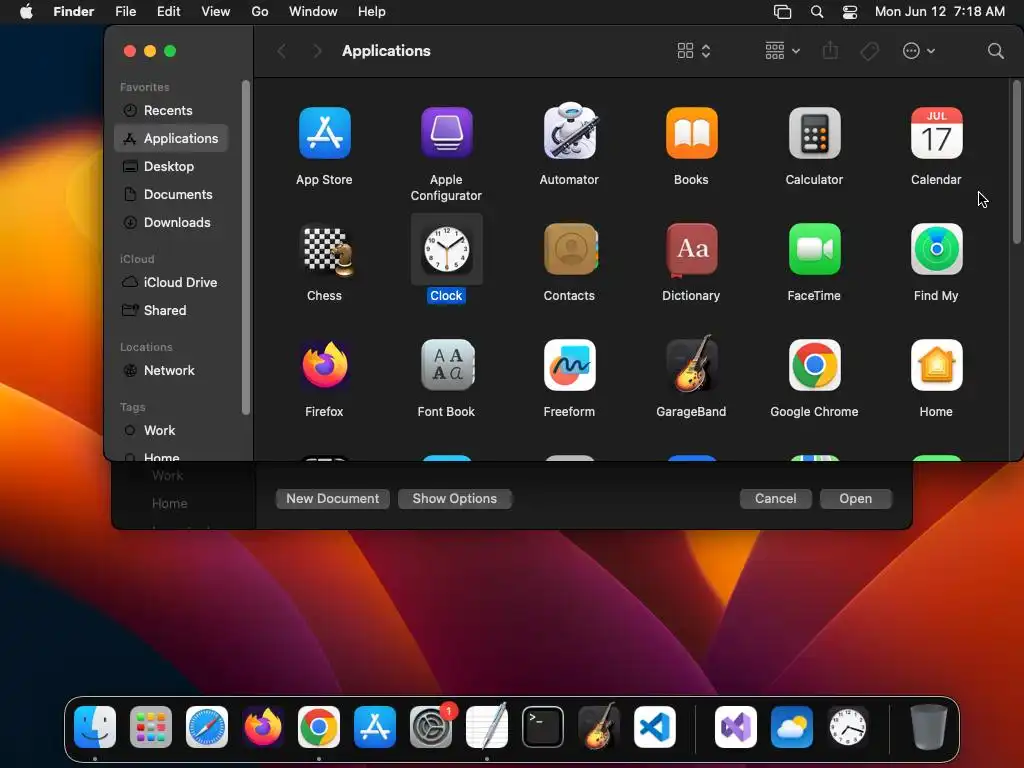The width and height of the screenshot is (1024, 768).
Task: Go back with the left chevron button
Action: click(282, 51)
